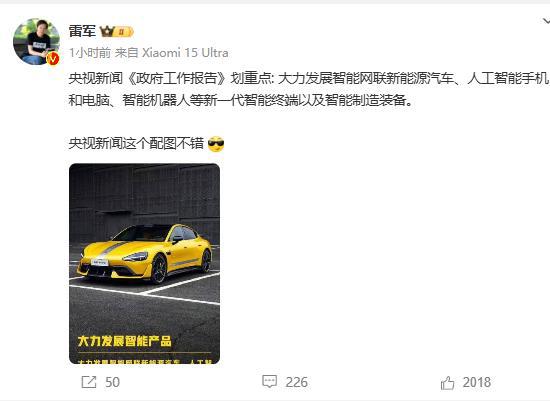Click the second line of post text
The height and width of the screenshot is (401, 550).
(241, 100)
